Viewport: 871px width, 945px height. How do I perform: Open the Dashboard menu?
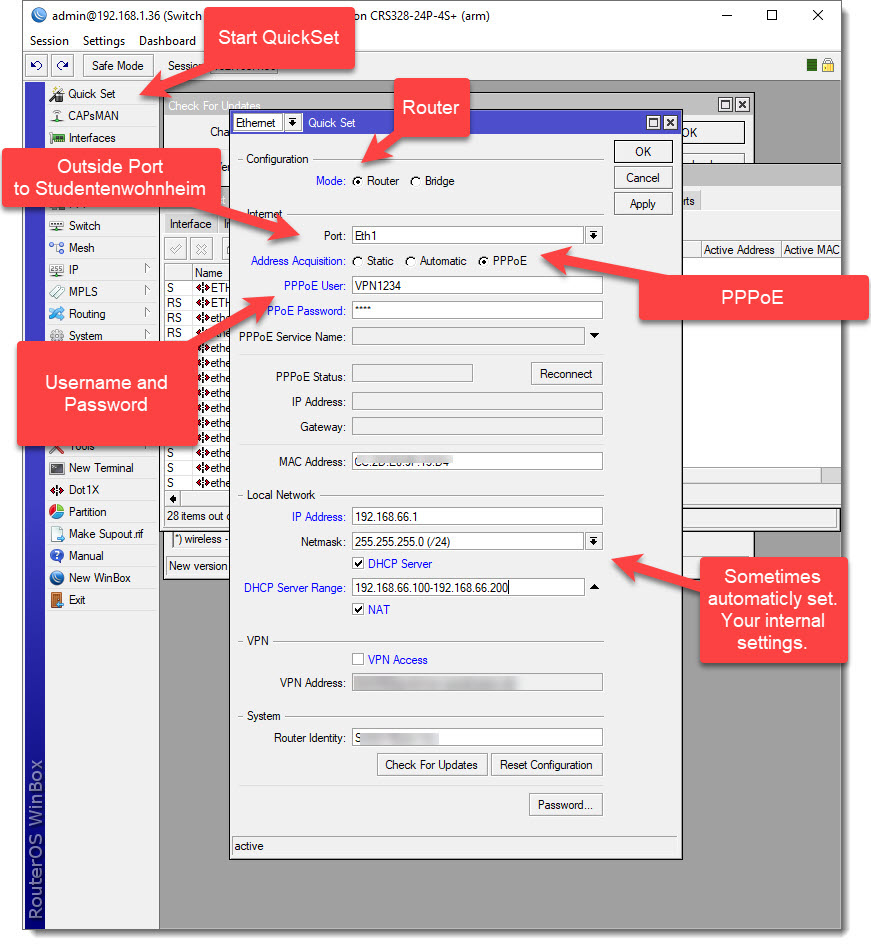pyautogui.click(x=167, y=41)
